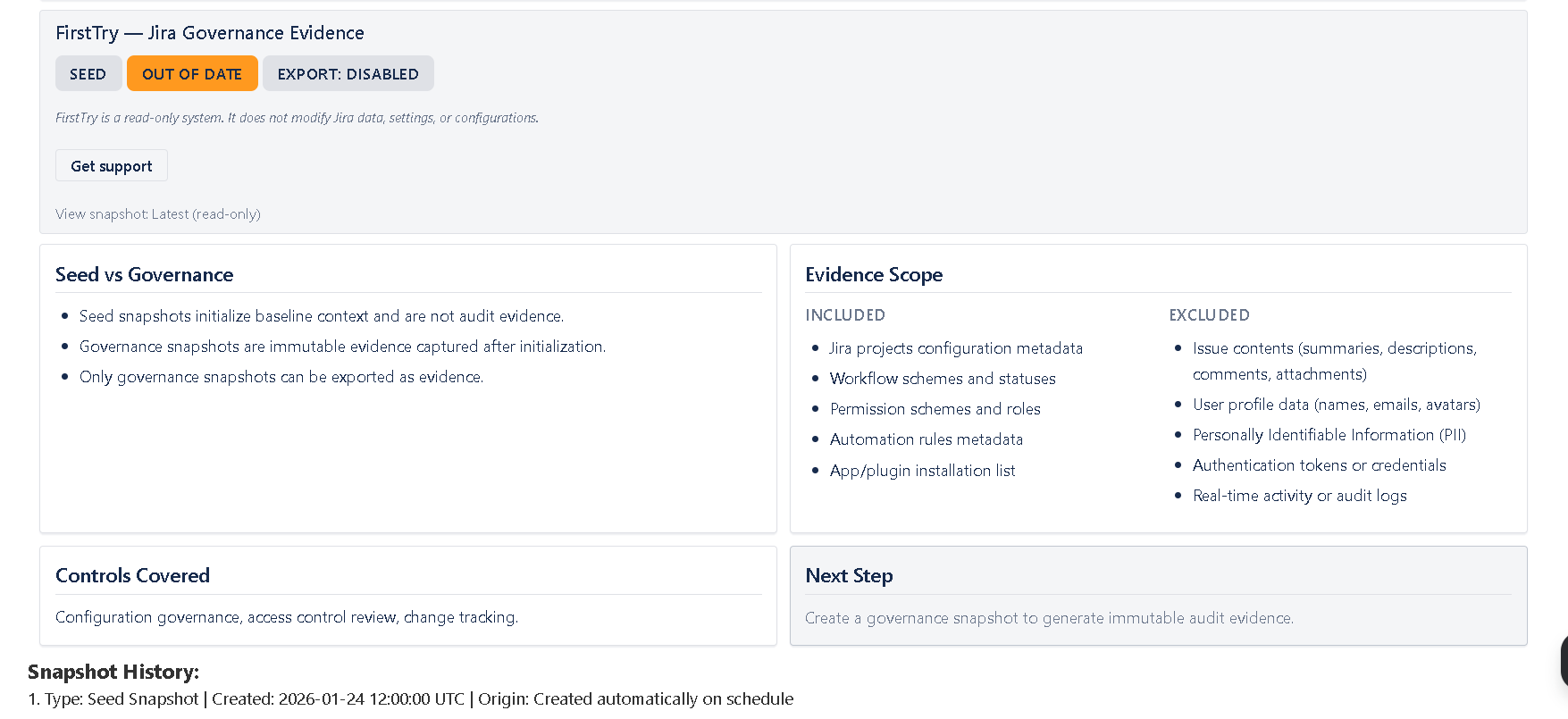Click the SEED status badge

(88, 73)
